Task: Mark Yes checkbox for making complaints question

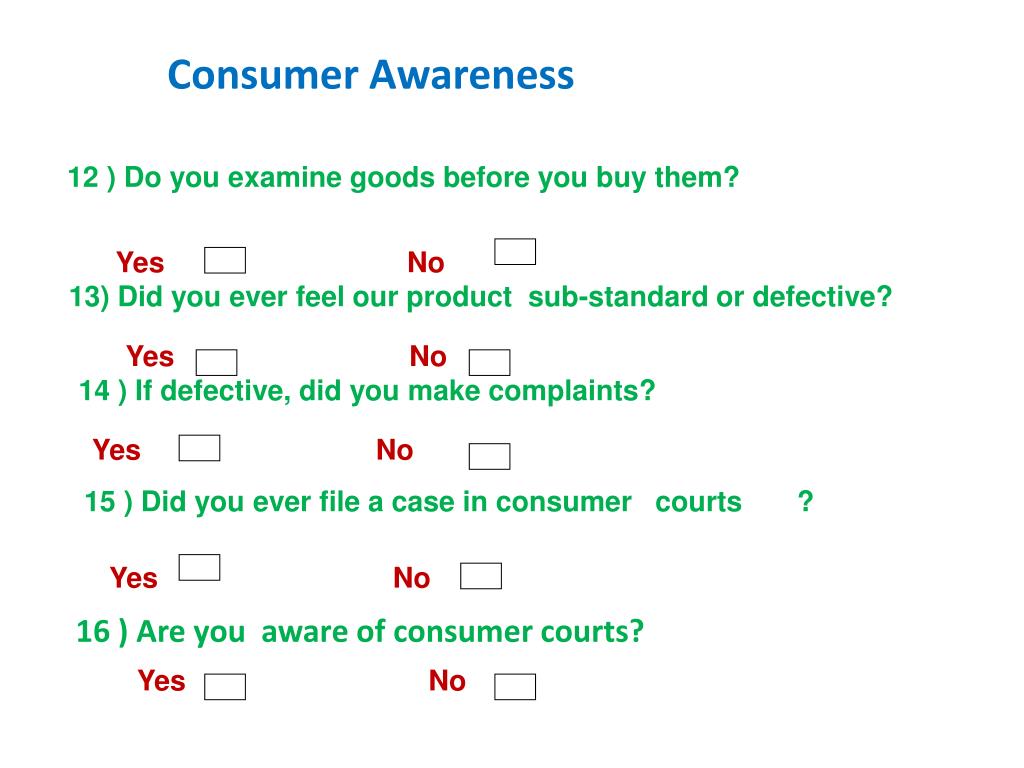Action: [x=199, y=448]
